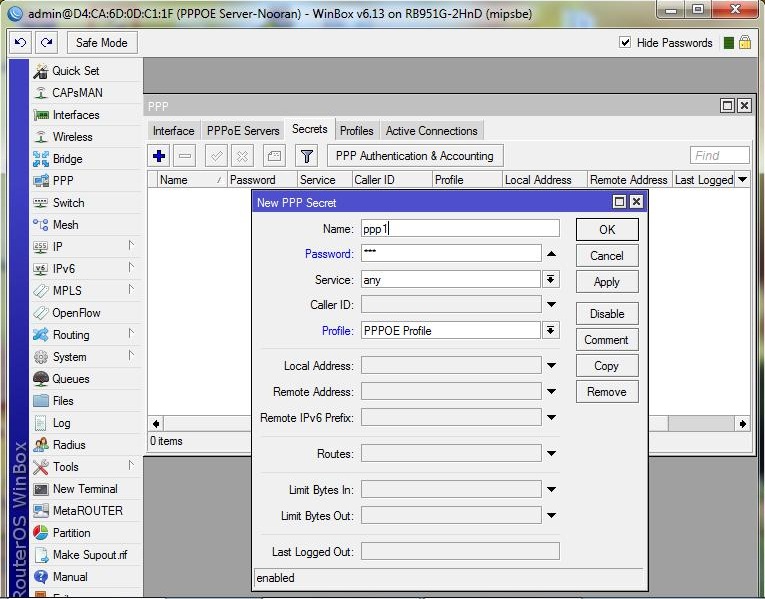Click blue plus add secret icon

159,156
